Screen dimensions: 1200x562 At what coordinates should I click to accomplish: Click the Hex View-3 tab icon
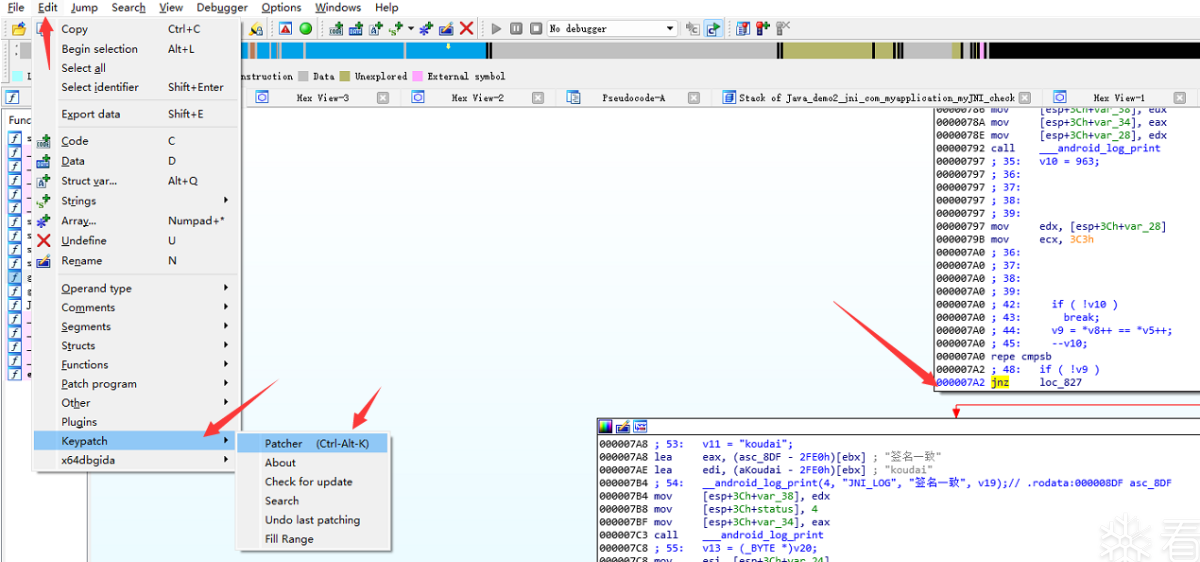pos(262,97)
